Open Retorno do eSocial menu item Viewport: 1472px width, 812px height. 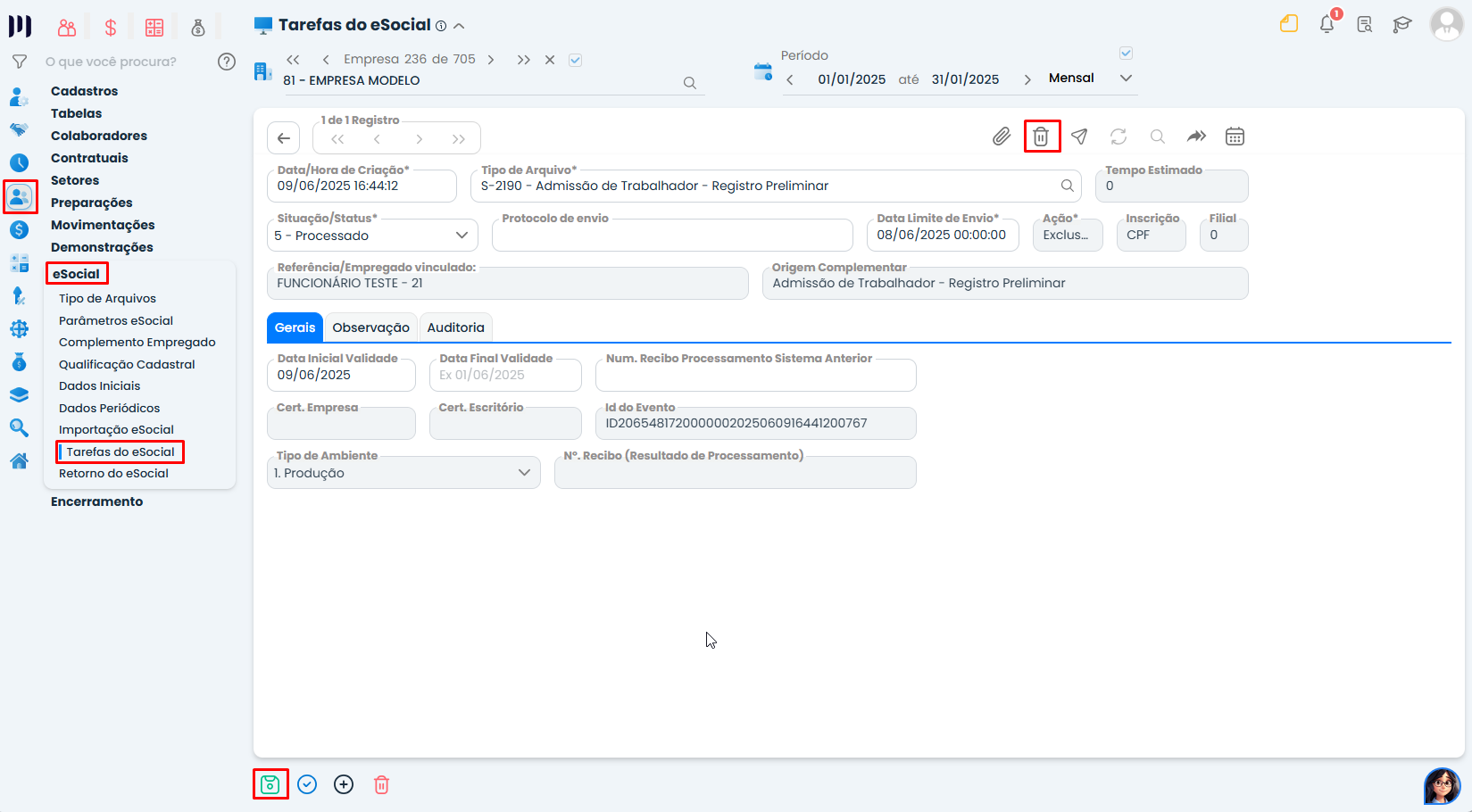[113, 474]
